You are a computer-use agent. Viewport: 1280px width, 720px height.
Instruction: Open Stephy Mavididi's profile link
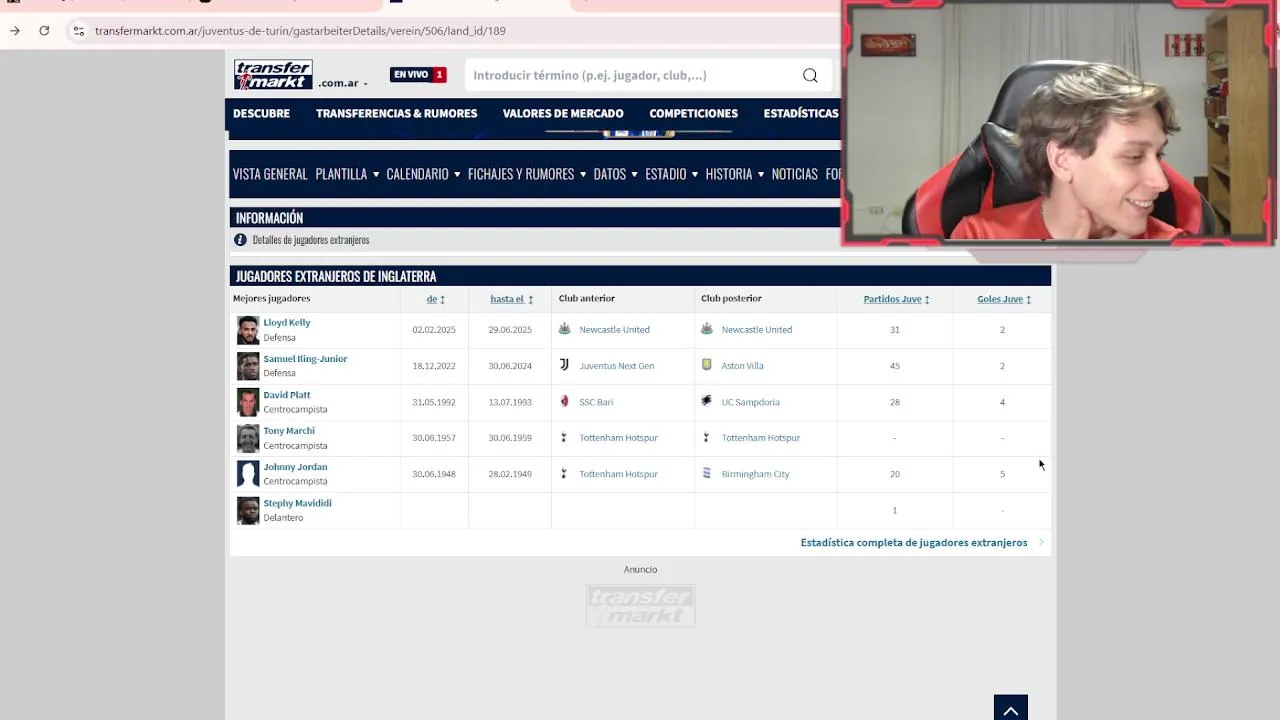pyautogui.click(x=297, y=503)
